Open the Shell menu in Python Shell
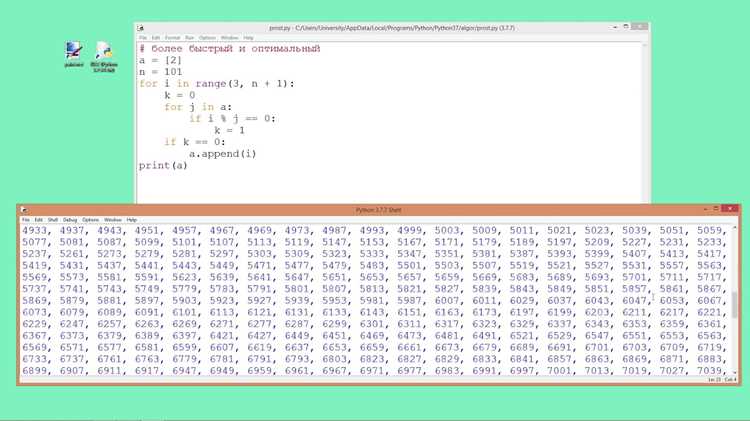The image size is (750, 421). (53, 220)
